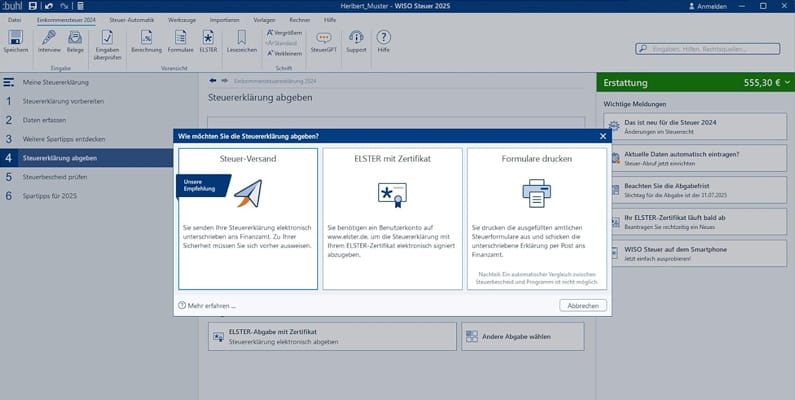
Task: Click the Mehr erfahren link
Action: [211, 305]
